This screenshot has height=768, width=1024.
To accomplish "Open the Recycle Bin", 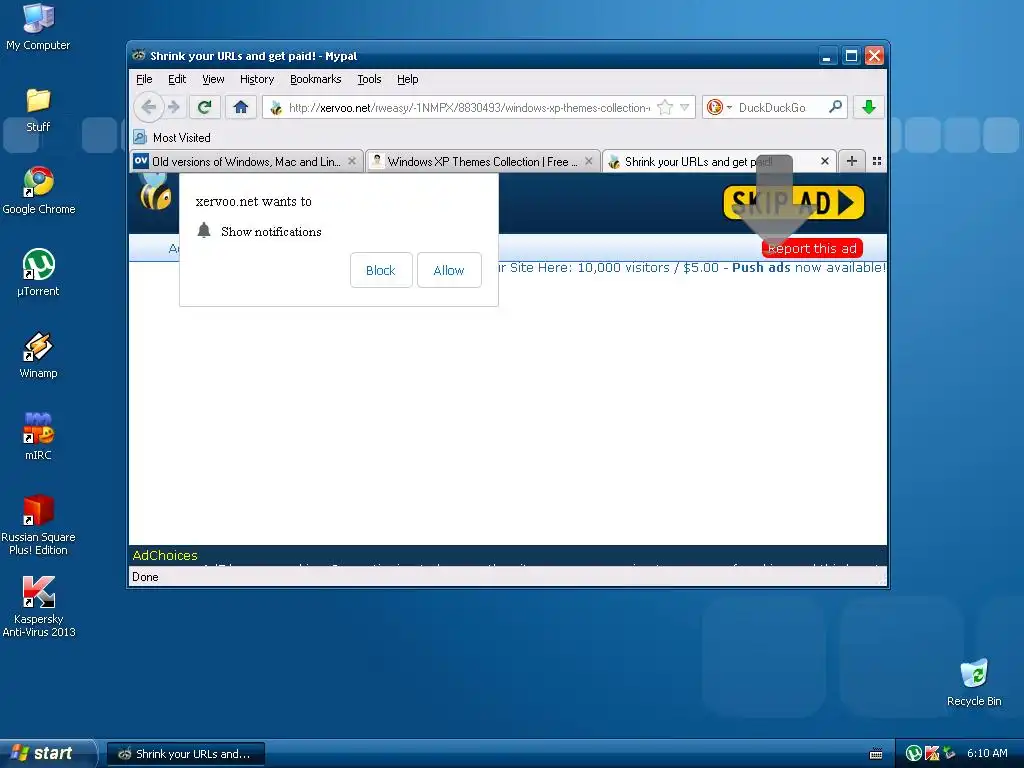I will pos(974,682).
